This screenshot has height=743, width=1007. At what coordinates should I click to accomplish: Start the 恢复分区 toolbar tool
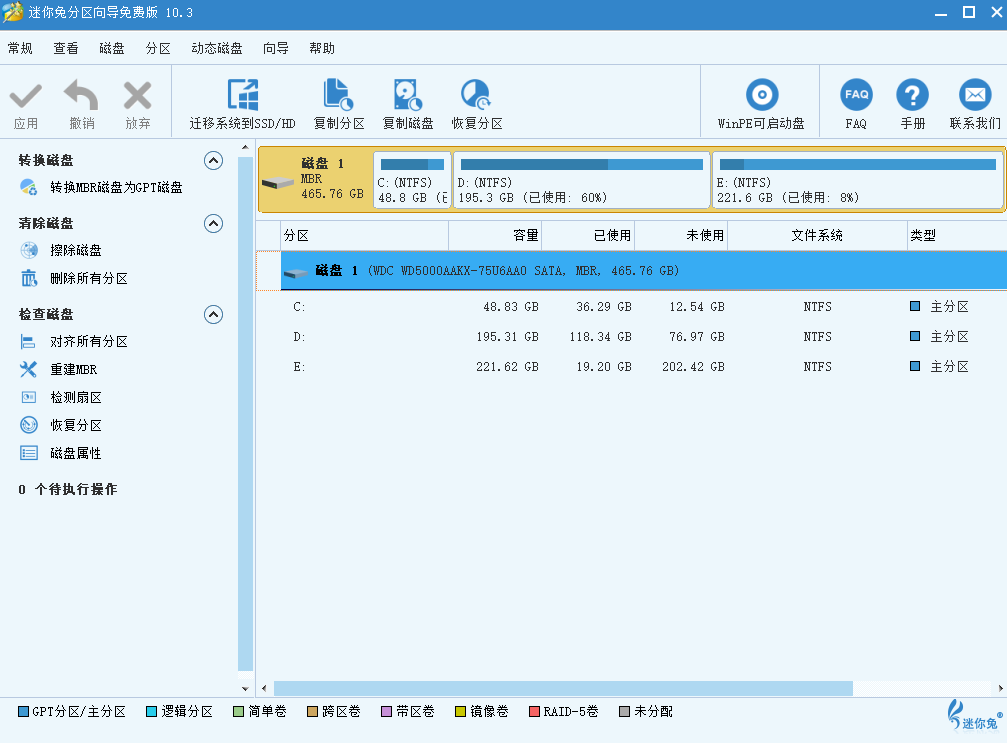pos(476,96)
